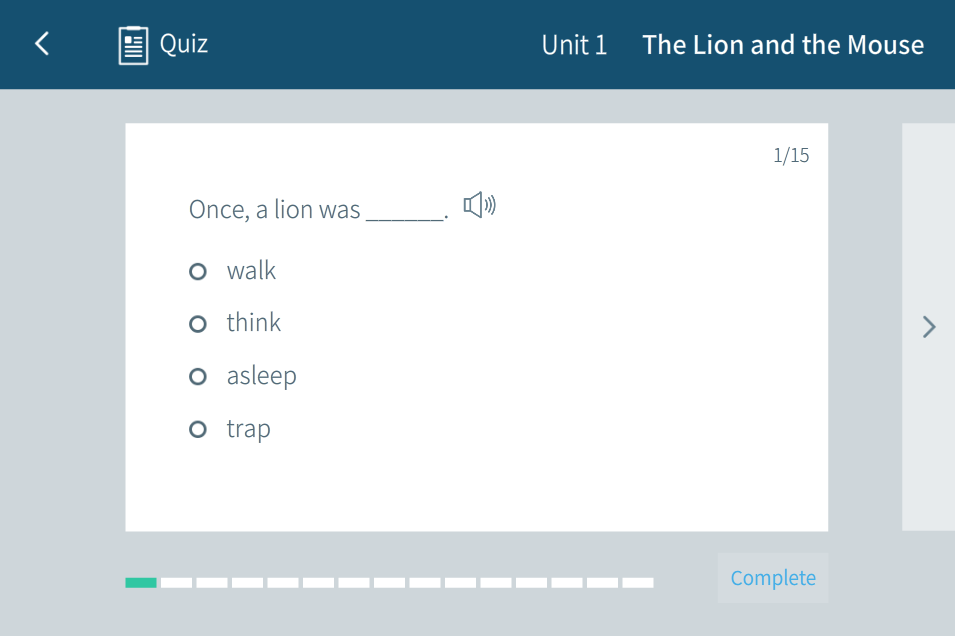Select the 'think' answer option
The image size is (955, 636).
click(x=198, y=323)
